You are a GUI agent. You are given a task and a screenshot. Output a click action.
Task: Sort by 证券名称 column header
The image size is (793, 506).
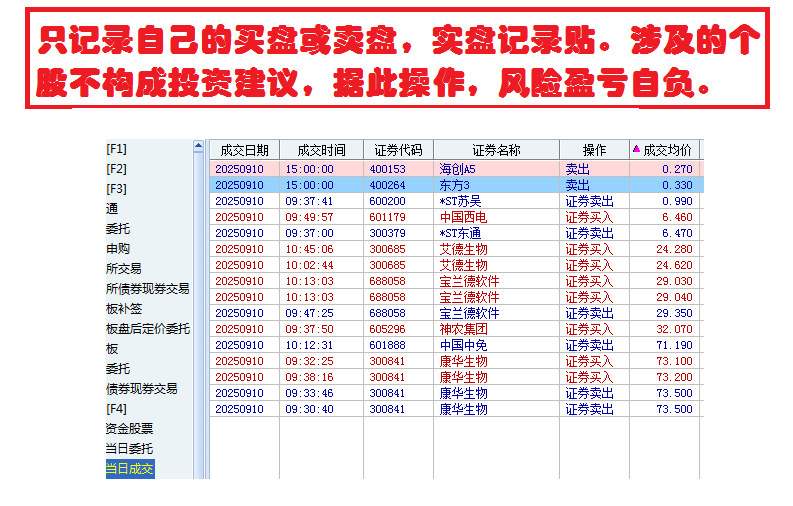pos(496,150)
